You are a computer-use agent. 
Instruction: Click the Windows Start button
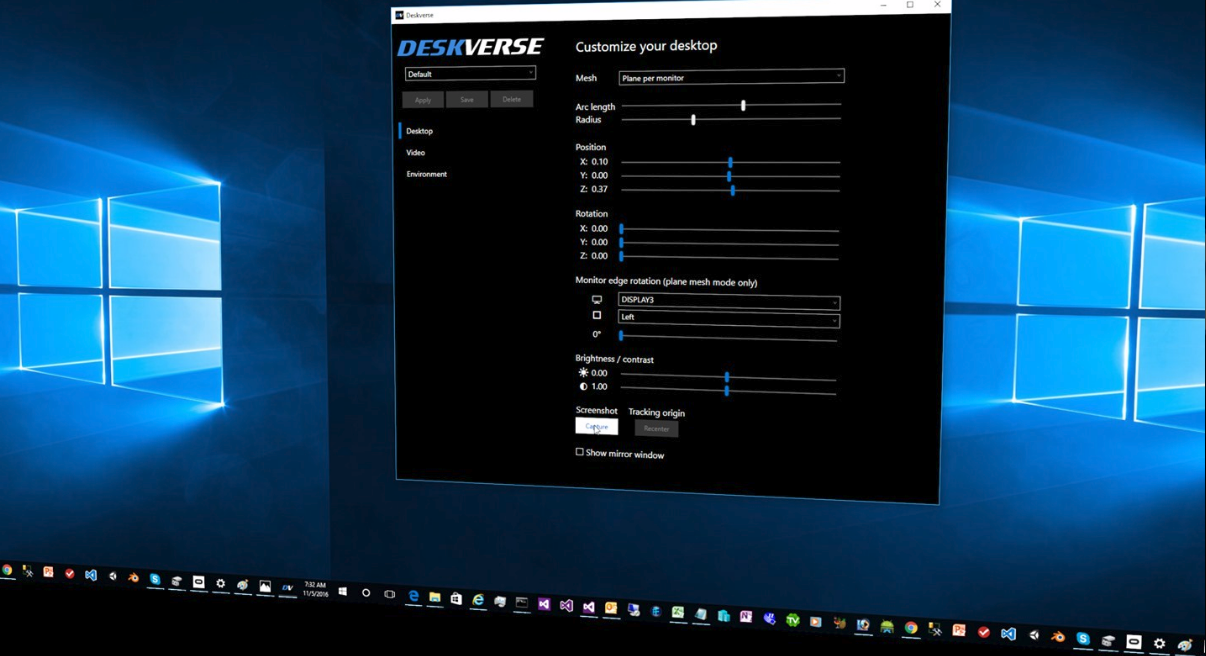click(342, 592)
